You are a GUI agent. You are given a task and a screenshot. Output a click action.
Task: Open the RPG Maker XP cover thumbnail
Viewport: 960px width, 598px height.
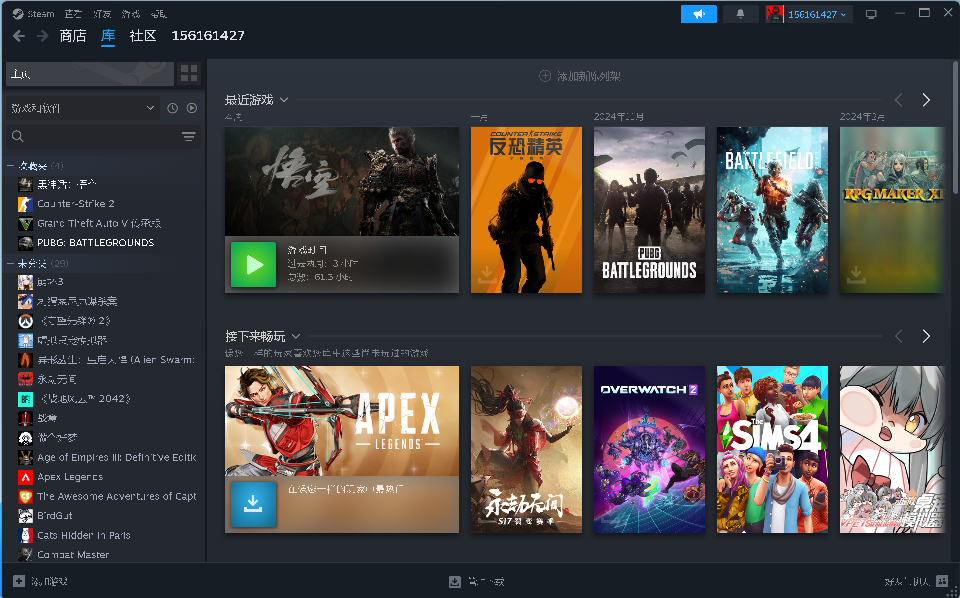coord(892,210)
